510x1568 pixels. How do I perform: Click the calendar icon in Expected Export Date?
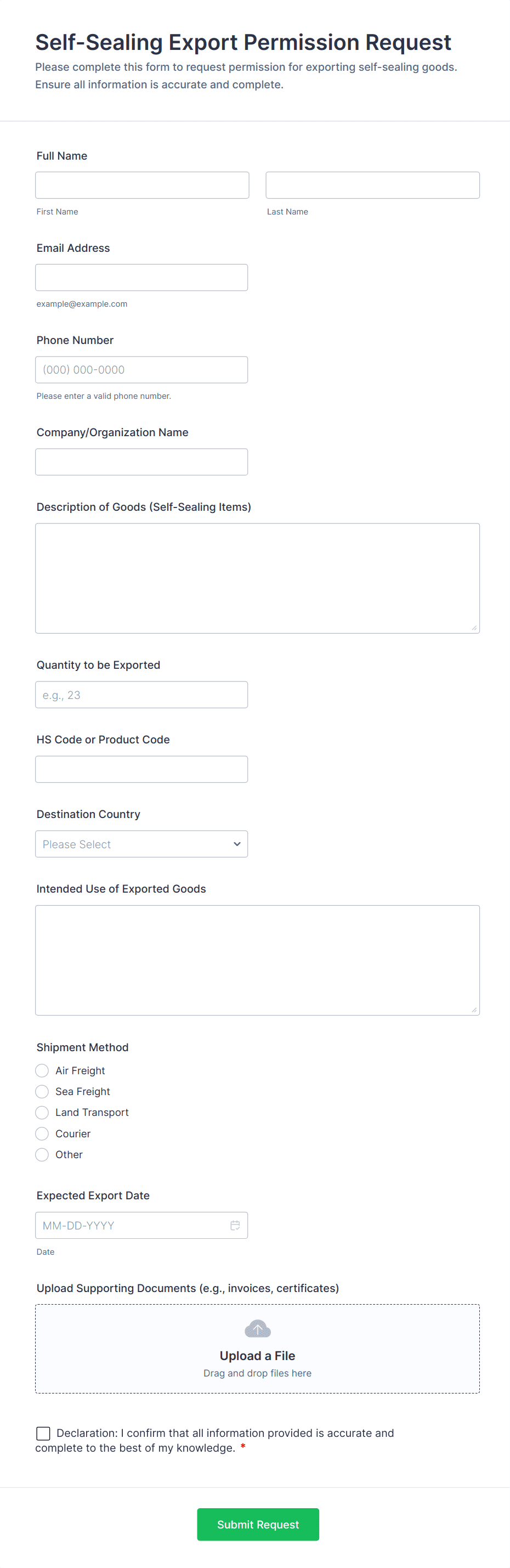click(235, 1225)
